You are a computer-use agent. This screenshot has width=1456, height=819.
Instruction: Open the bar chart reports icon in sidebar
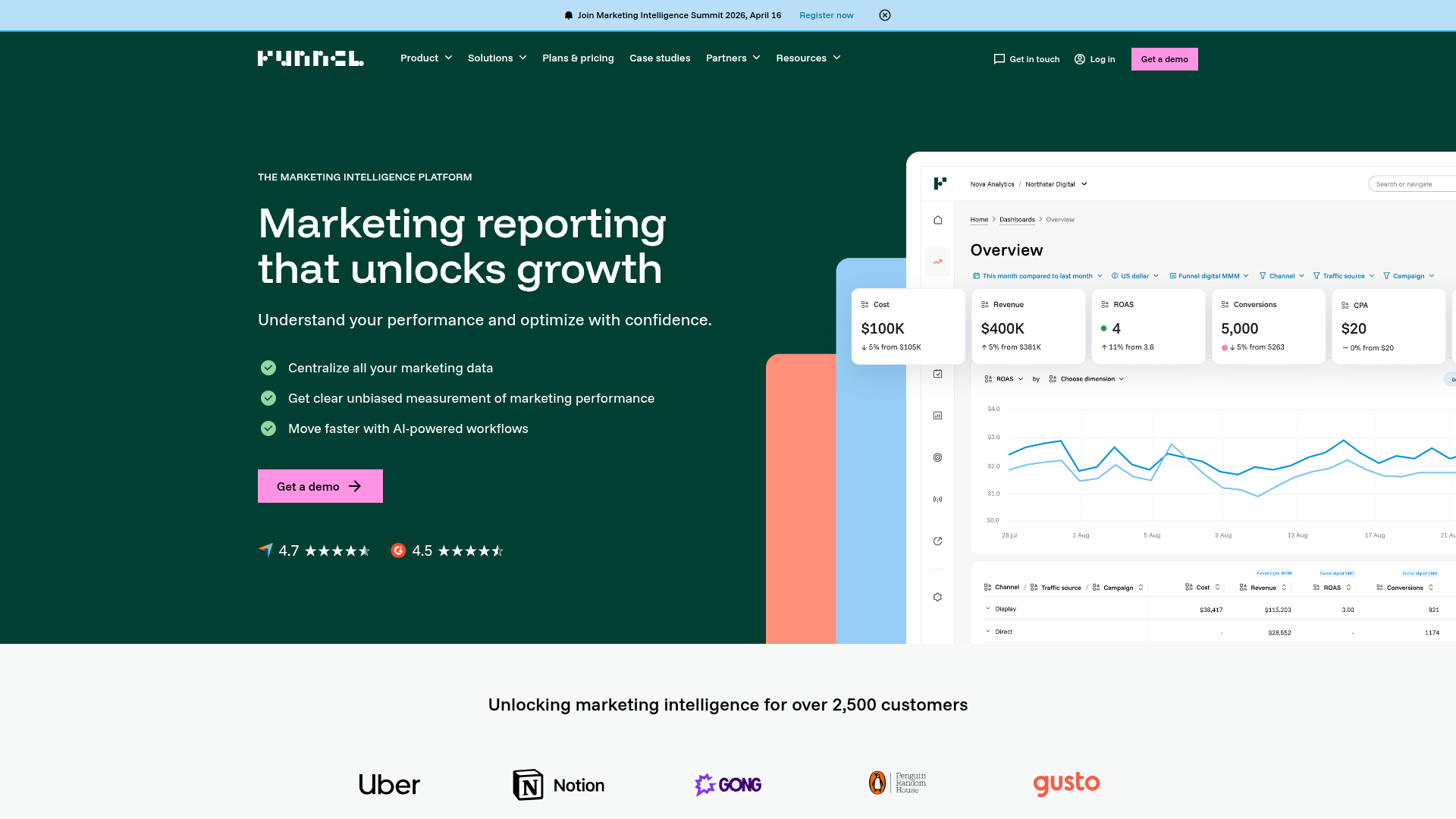pyautogui.click(x=937, y=415)
